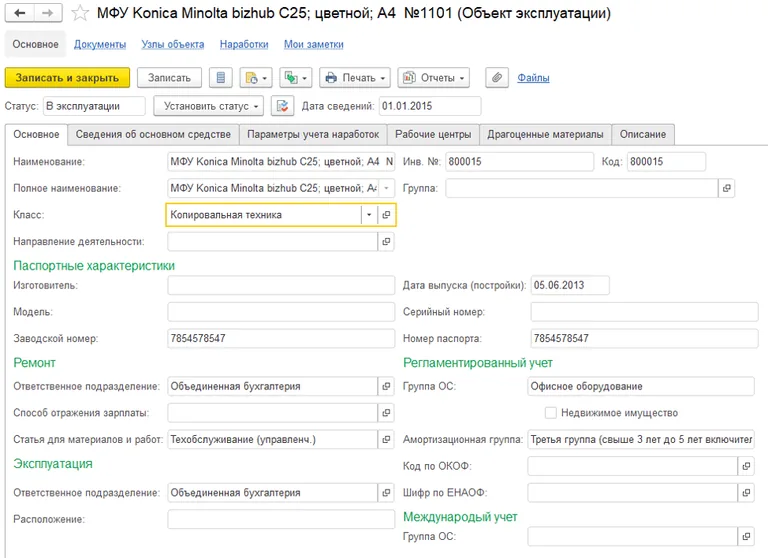Expand the Класс dropdown arrow
Viewport: 768px width, 558px height.
pos(369,215)
